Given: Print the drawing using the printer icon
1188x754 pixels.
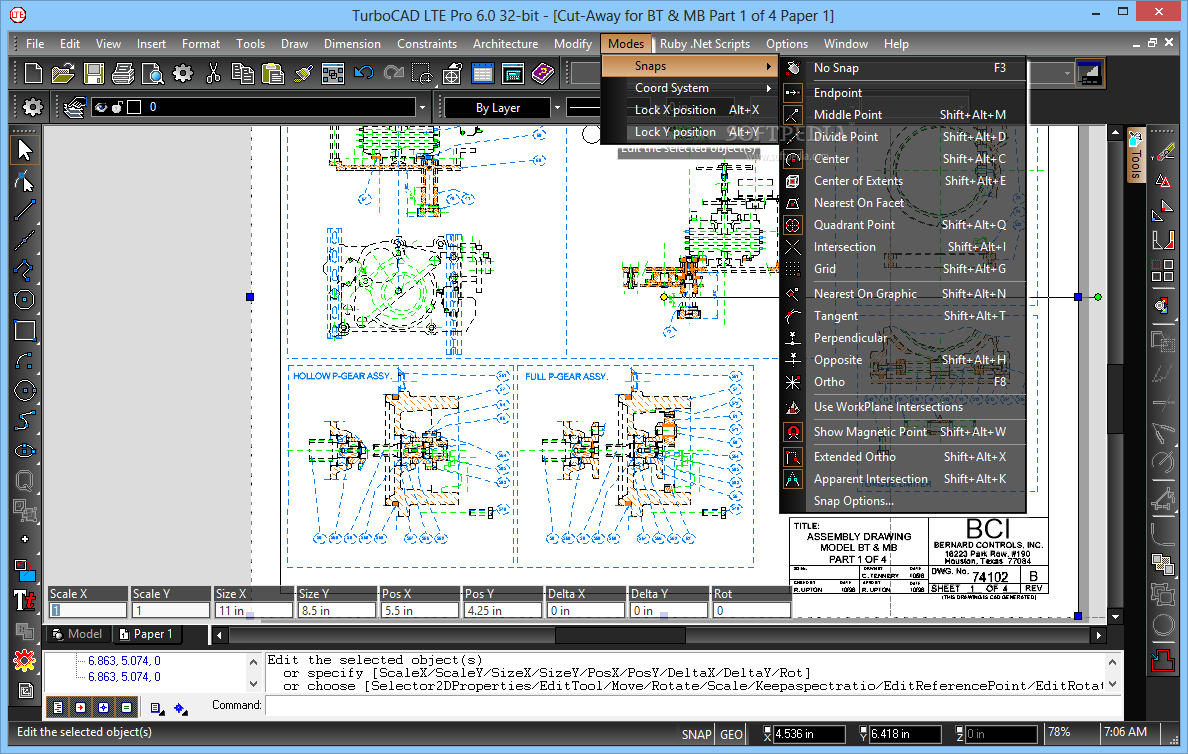Looking at the screenshot, I should pyautogui.click(x=123, y=74).
